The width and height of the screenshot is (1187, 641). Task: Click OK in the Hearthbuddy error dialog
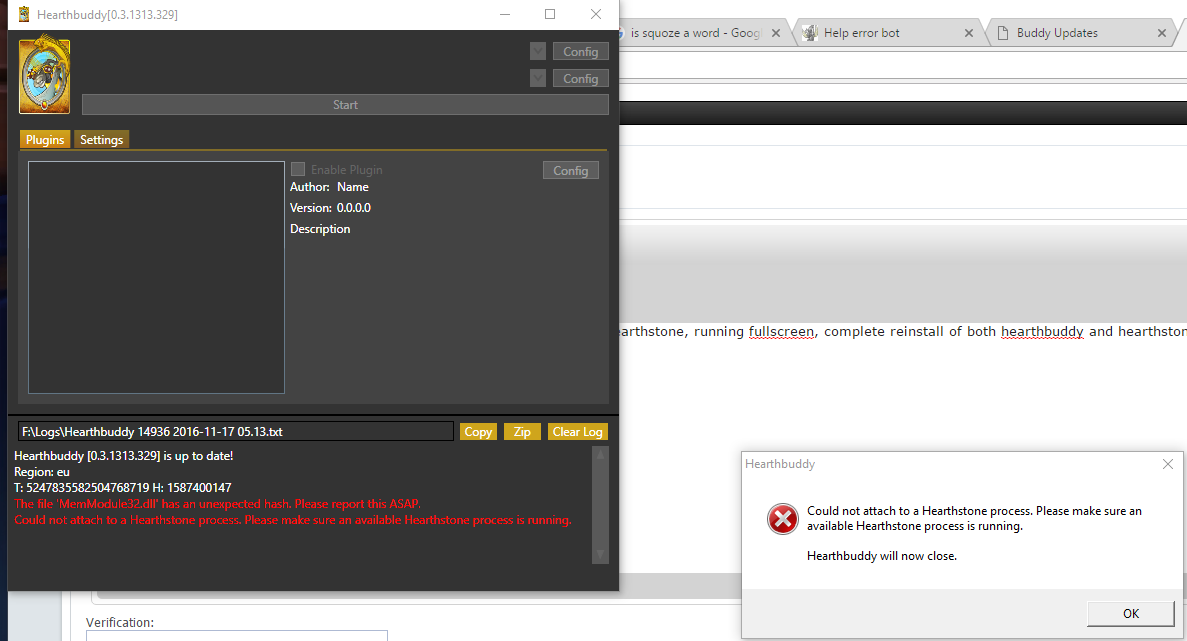click(1131, 614)
